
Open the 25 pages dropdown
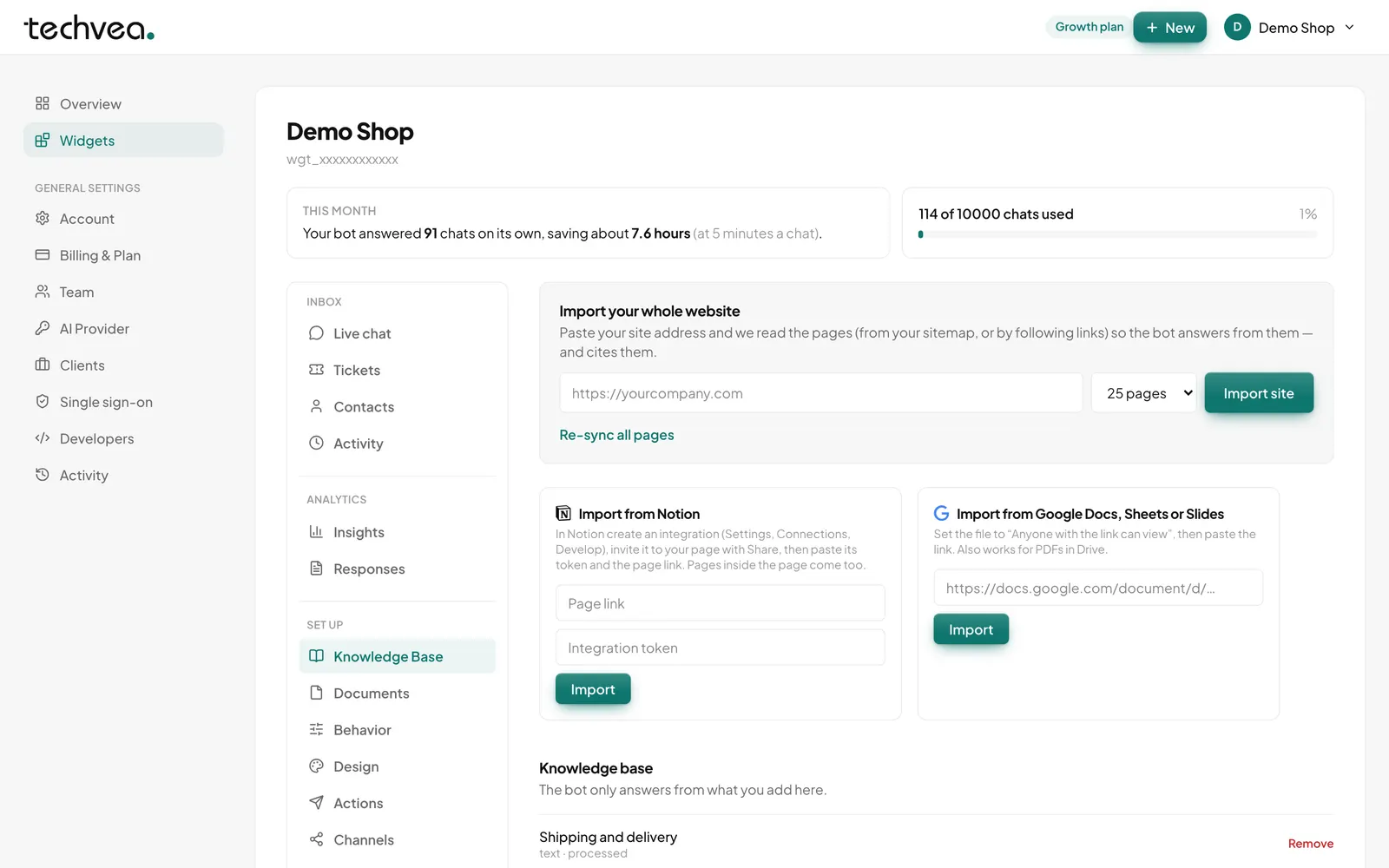coord(1143,393)
